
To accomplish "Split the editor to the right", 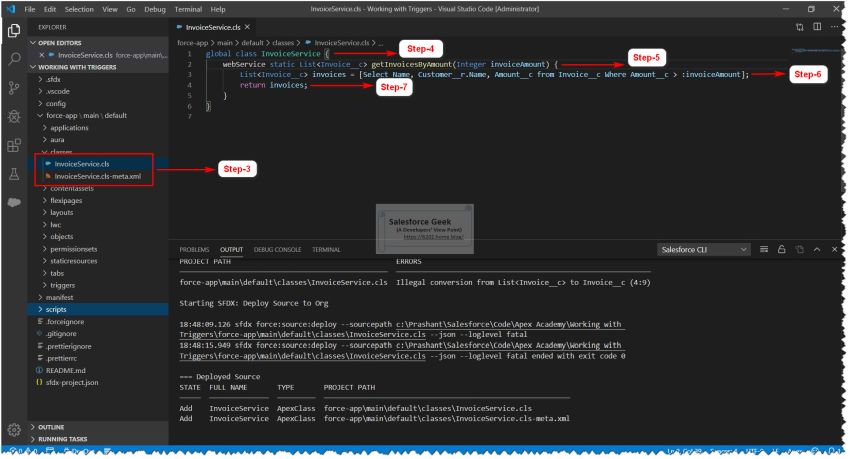I will point(817,27).
